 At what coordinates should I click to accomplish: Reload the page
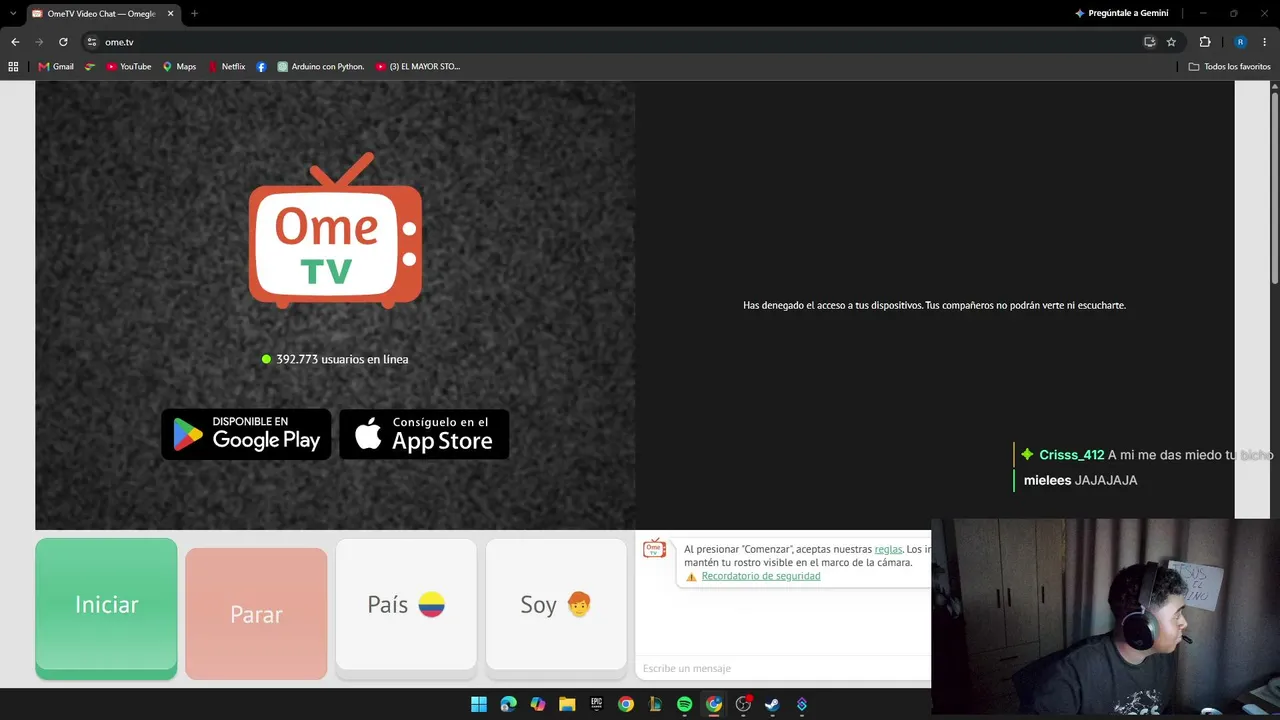[x=63, y=42]
